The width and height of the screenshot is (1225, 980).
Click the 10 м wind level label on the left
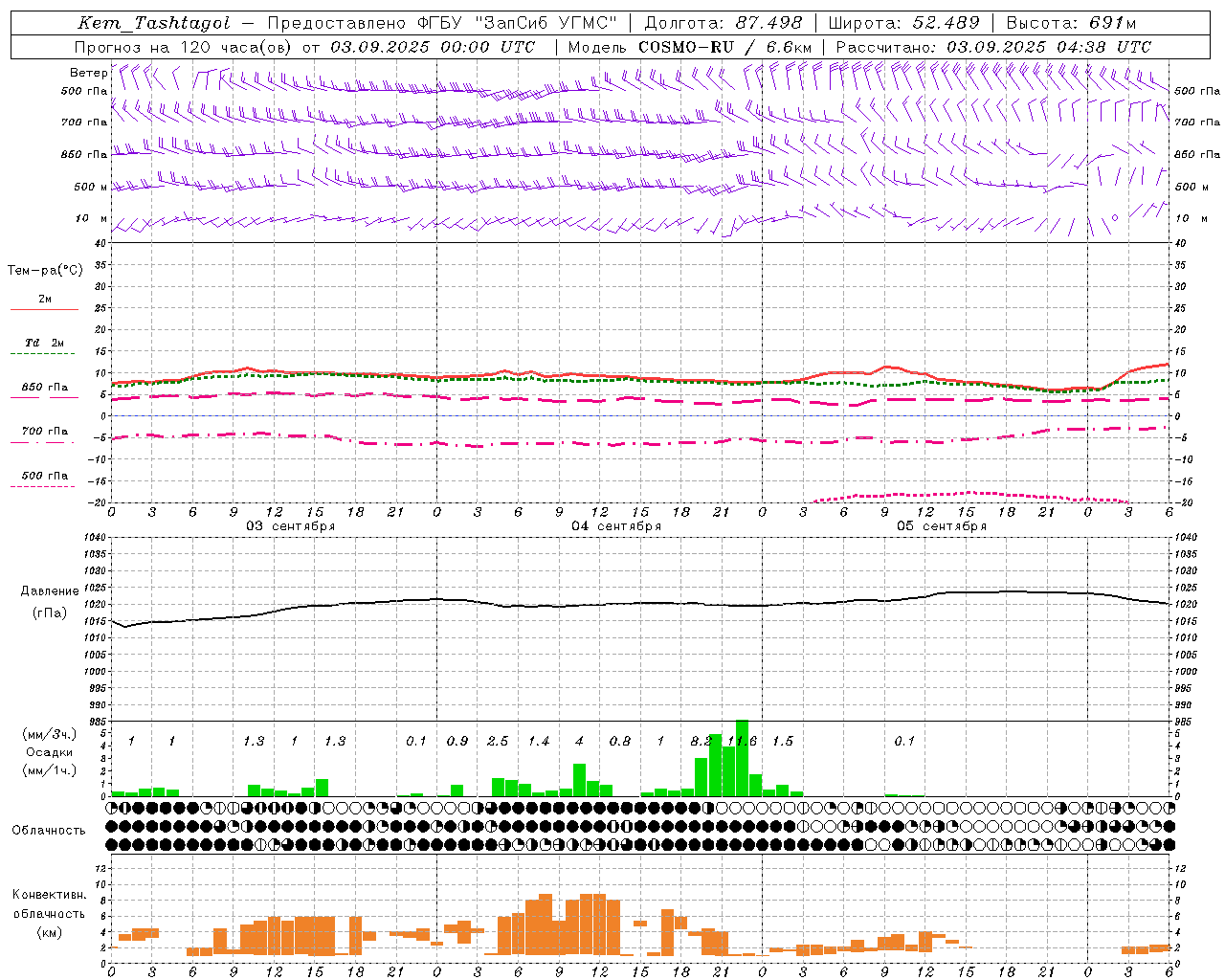(91, 219)
